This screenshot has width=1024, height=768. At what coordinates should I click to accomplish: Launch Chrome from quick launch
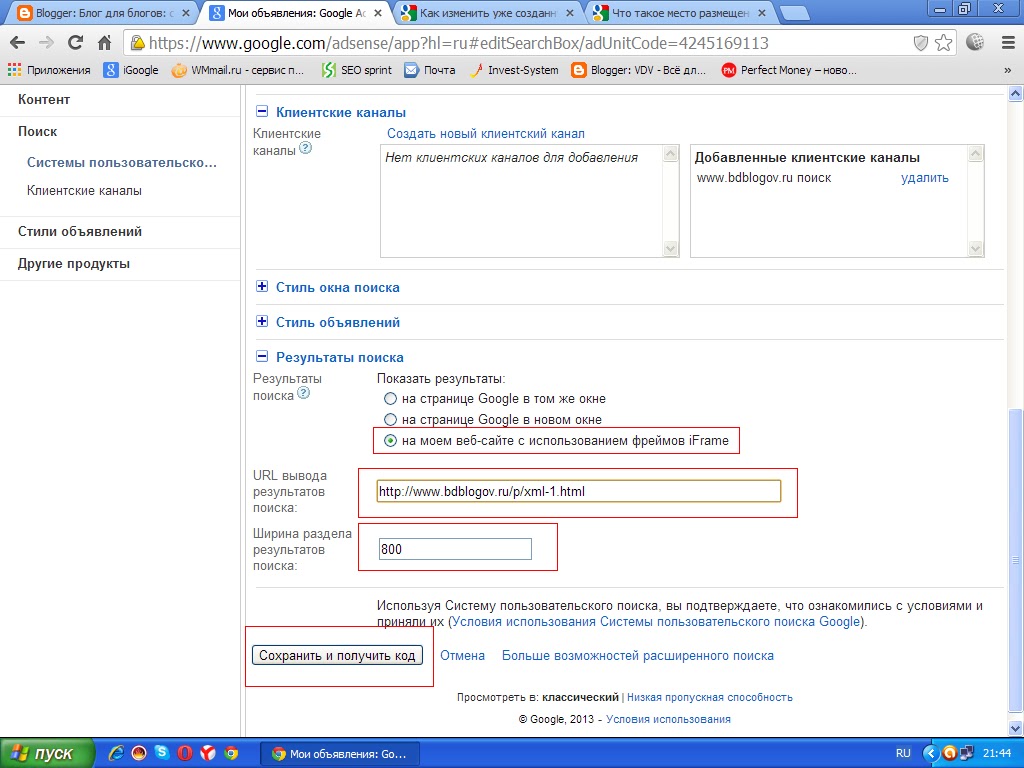click(x=231, y=753)
